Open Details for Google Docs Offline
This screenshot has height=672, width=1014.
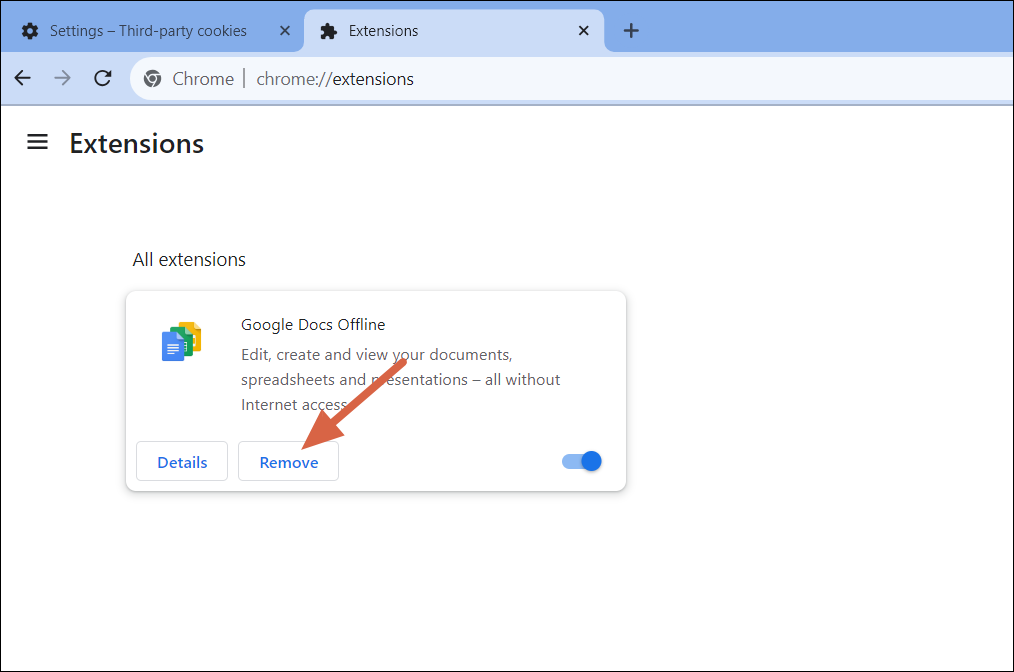point(181,461)
